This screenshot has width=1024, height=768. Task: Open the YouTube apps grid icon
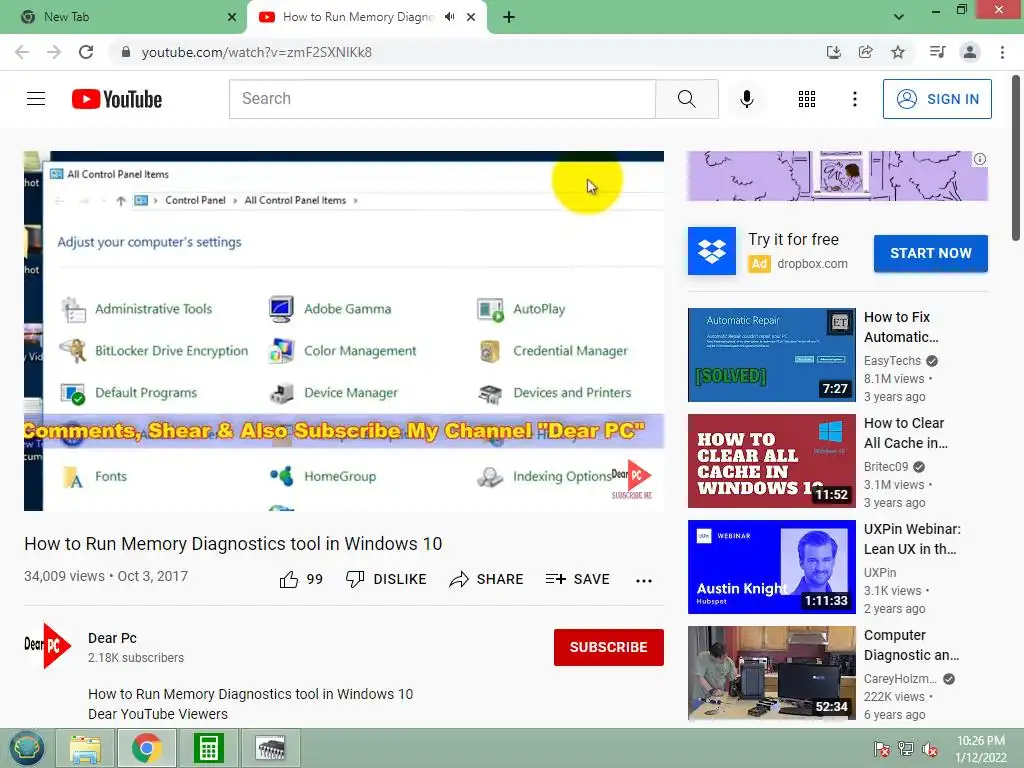tap(807, 99)
